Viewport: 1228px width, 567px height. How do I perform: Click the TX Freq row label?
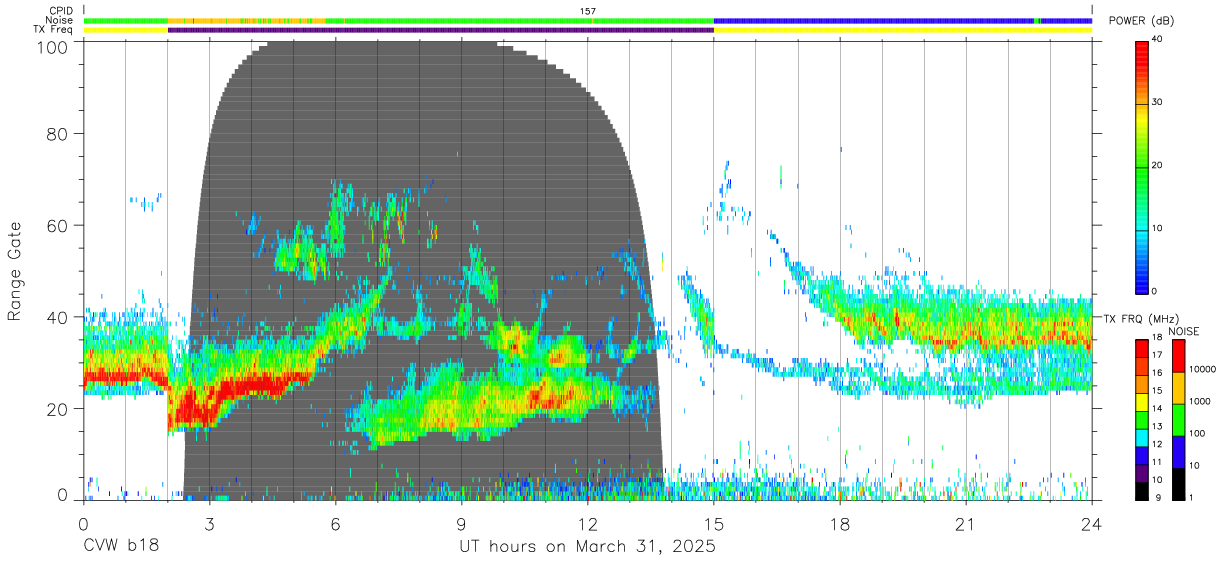pos(54,29)
